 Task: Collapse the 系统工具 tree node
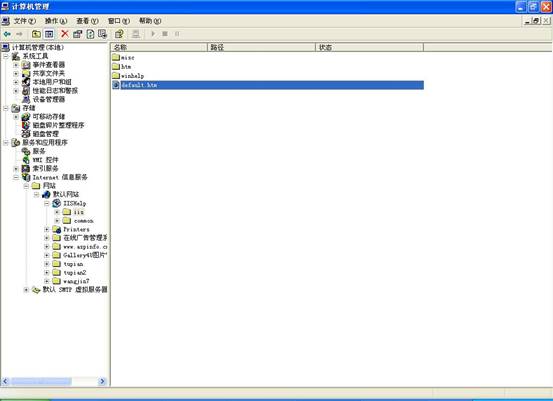click(x=6, y=56)
